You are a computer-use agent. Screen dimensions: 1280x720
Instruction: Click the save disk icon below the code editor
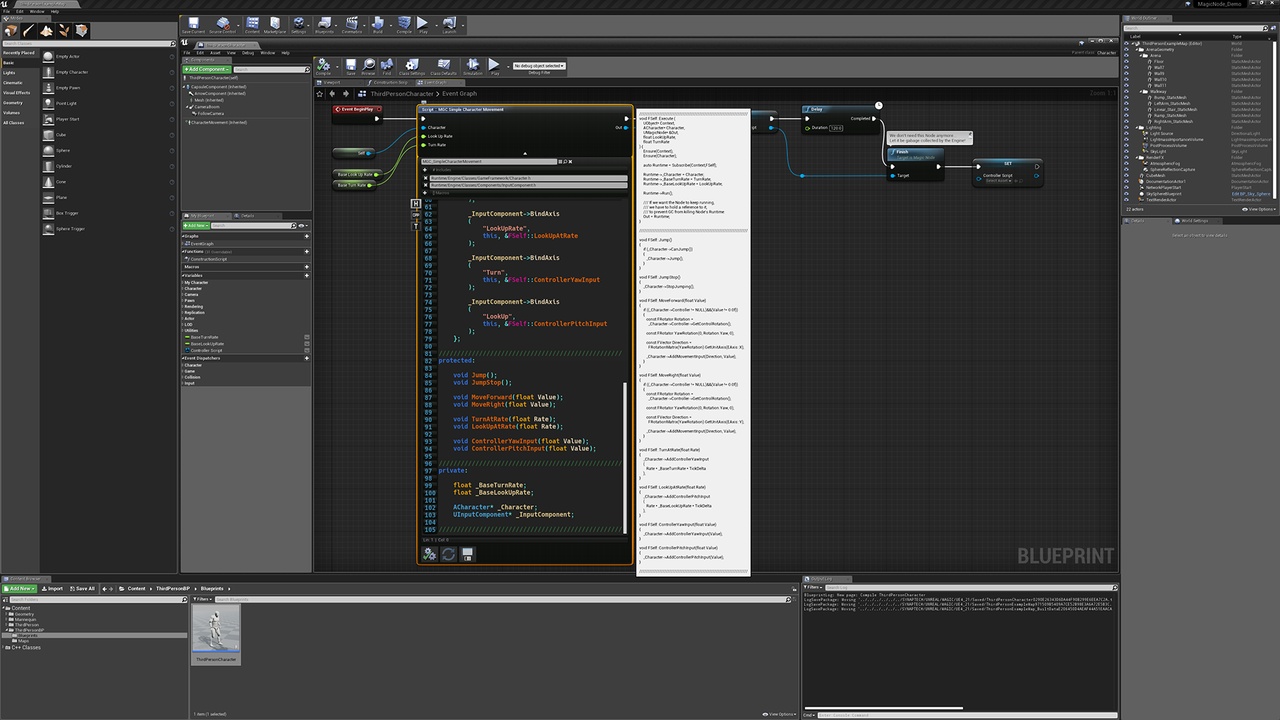[467, 553]
